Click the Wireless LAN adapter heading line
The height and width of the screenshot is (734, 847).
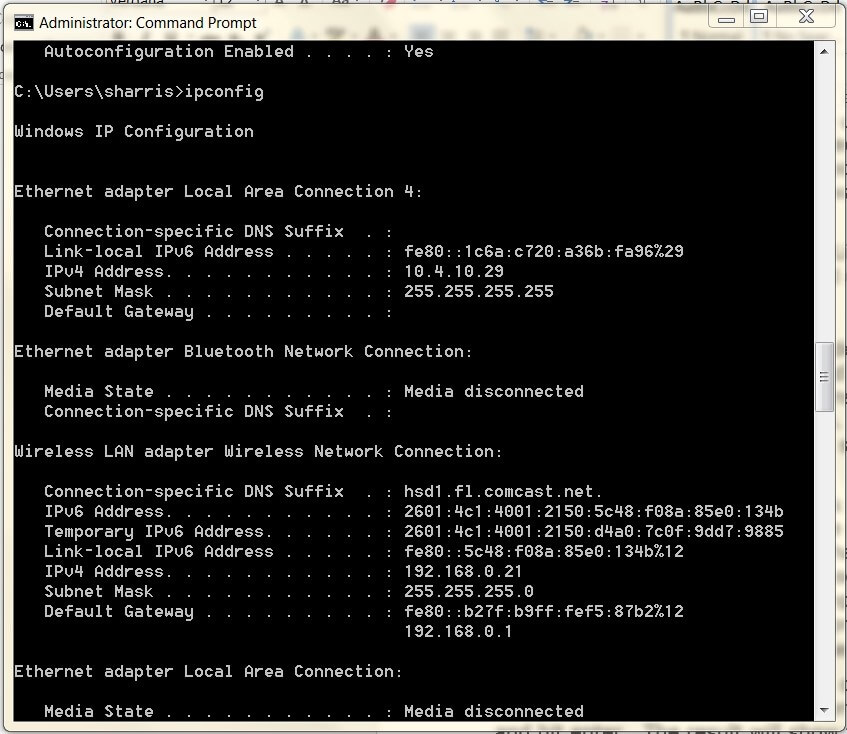click(x=258, y=452)
